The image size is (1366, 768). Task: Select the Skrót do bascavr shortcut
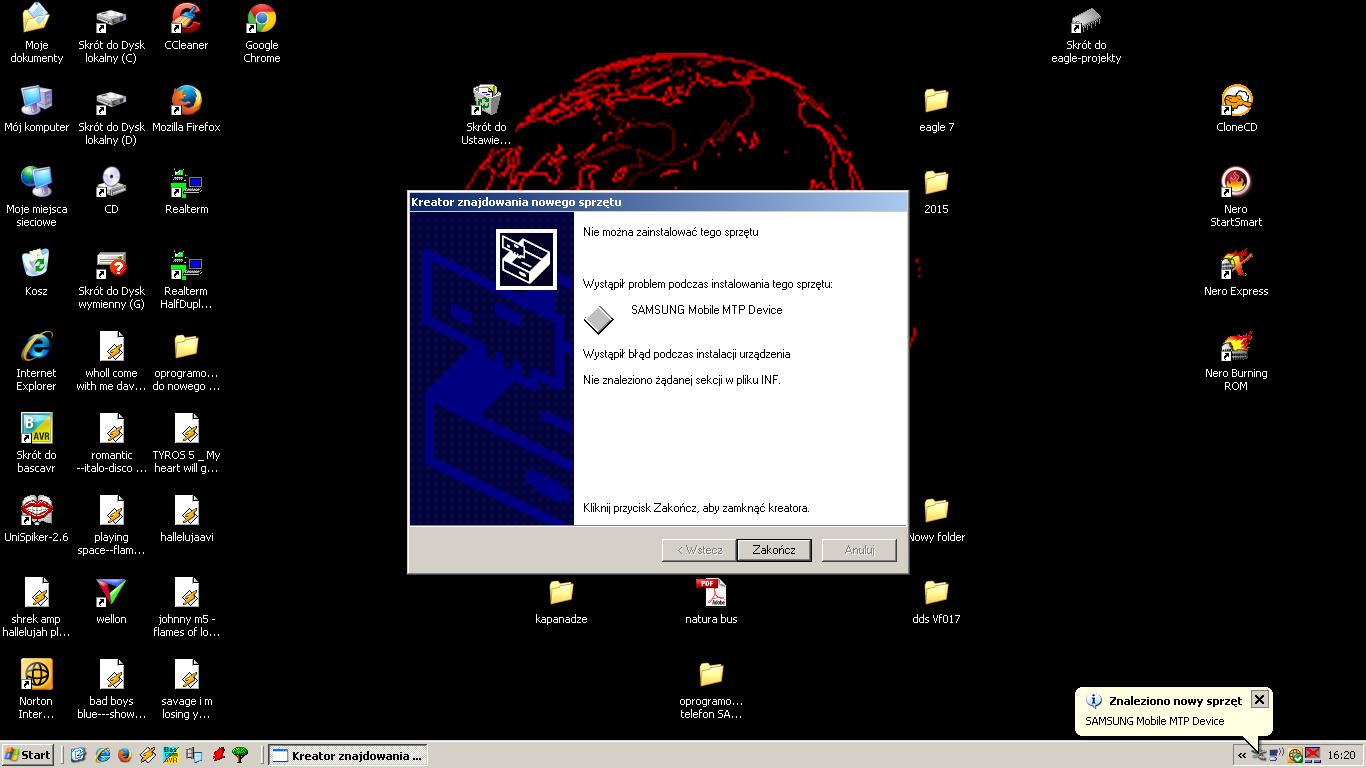[36, 443]
